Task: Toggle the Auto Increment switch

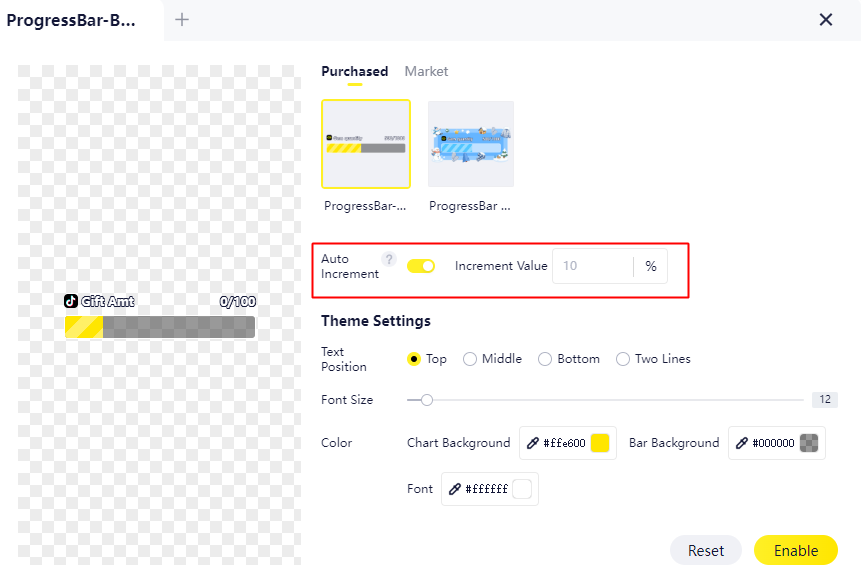Action: 421,266
